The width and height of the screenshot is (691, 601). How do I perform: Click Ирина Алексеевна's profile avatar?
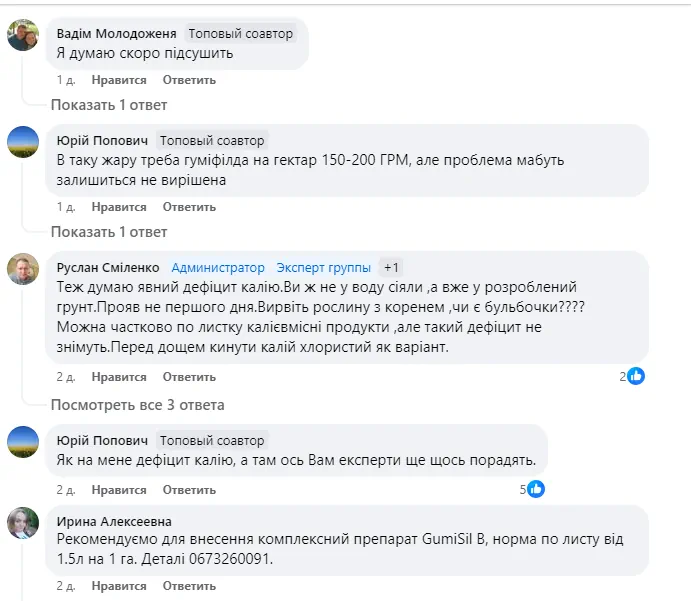(23, 523)
